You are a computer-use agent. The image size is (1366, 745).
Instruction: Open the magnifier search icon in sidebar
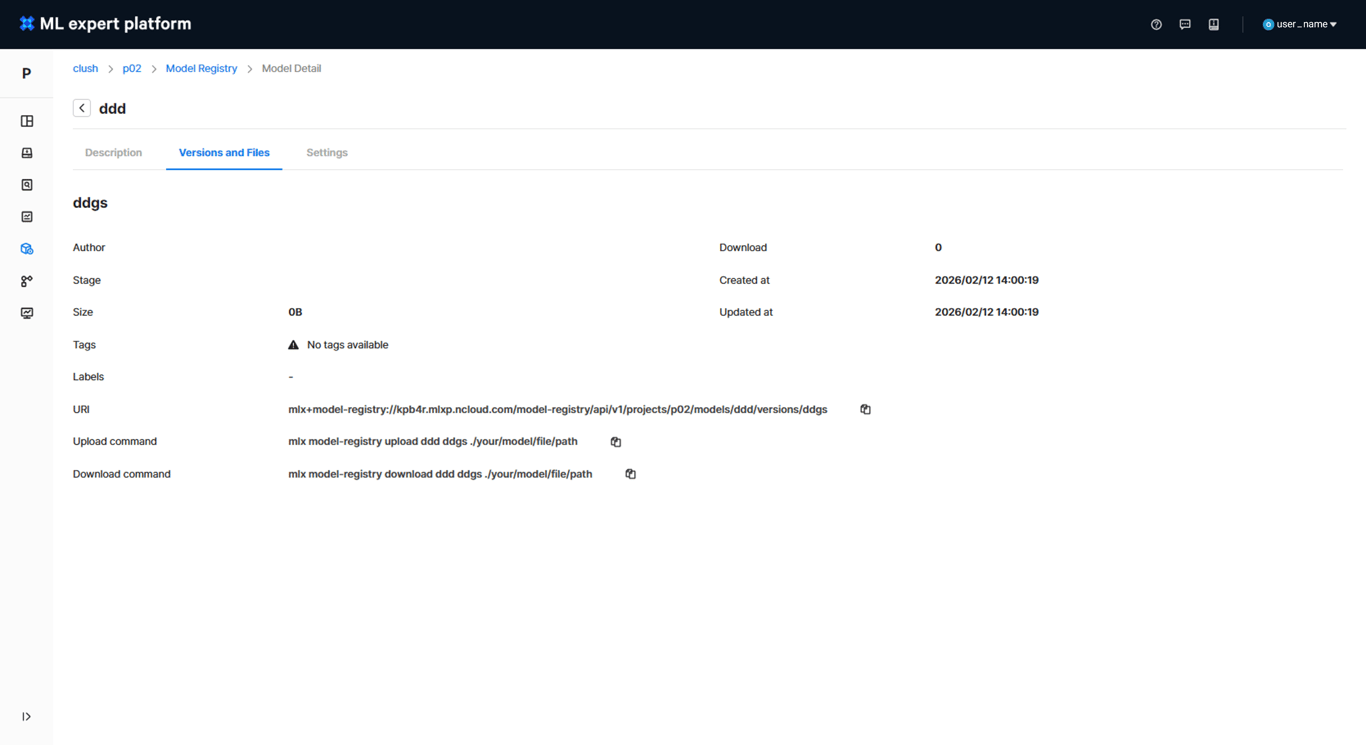27,185
